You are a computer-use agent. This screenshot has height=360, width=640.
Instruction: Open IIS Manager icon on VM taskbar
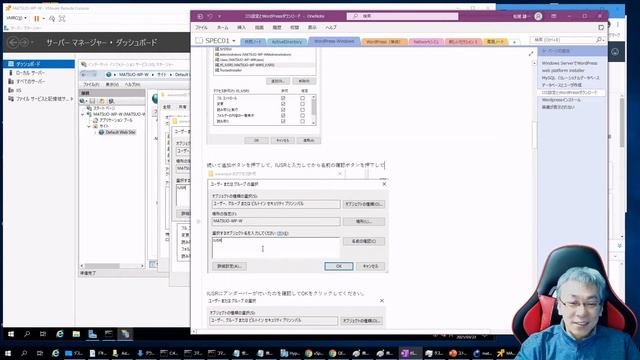[x=125, y=334]
